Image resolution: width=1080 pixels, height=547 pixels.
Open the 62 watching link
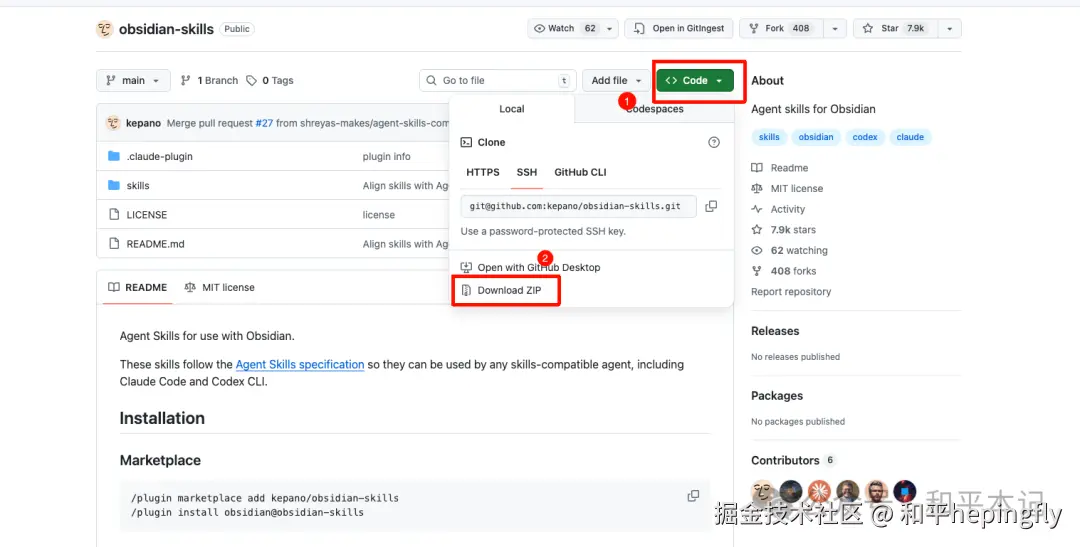tap(790, 251)
